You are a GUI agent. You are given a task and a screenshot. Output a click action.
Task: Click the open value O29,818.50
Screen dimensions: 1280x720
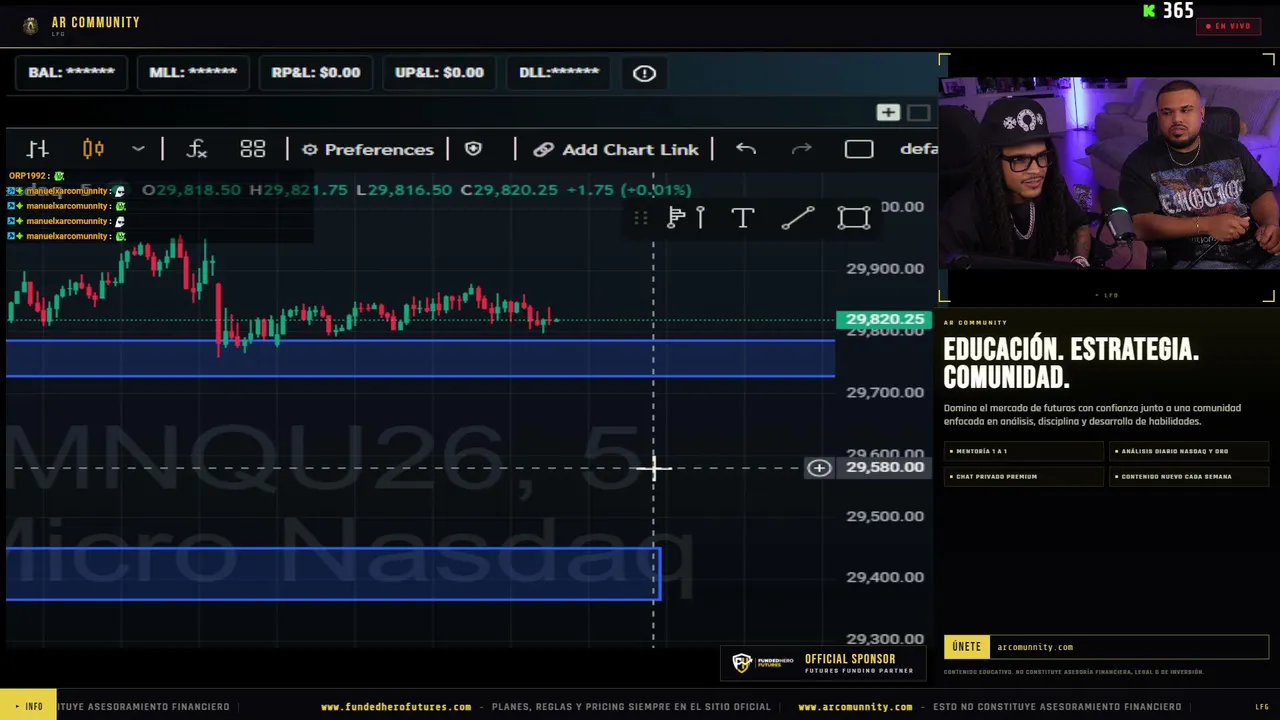click(191, 190)
